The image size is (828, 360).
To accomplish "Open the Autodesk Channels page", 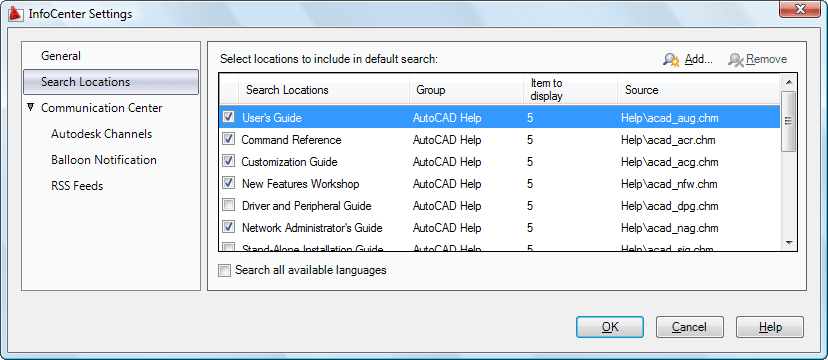I will click(x=101, y=134).
